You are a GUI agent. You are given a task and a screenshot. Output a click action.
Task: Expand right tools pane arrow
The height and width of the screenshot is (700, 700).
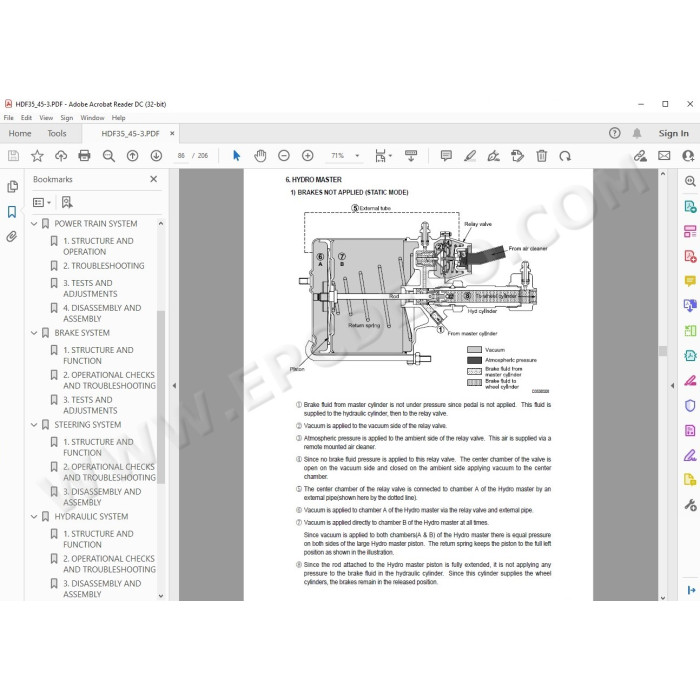click(672, 385)
